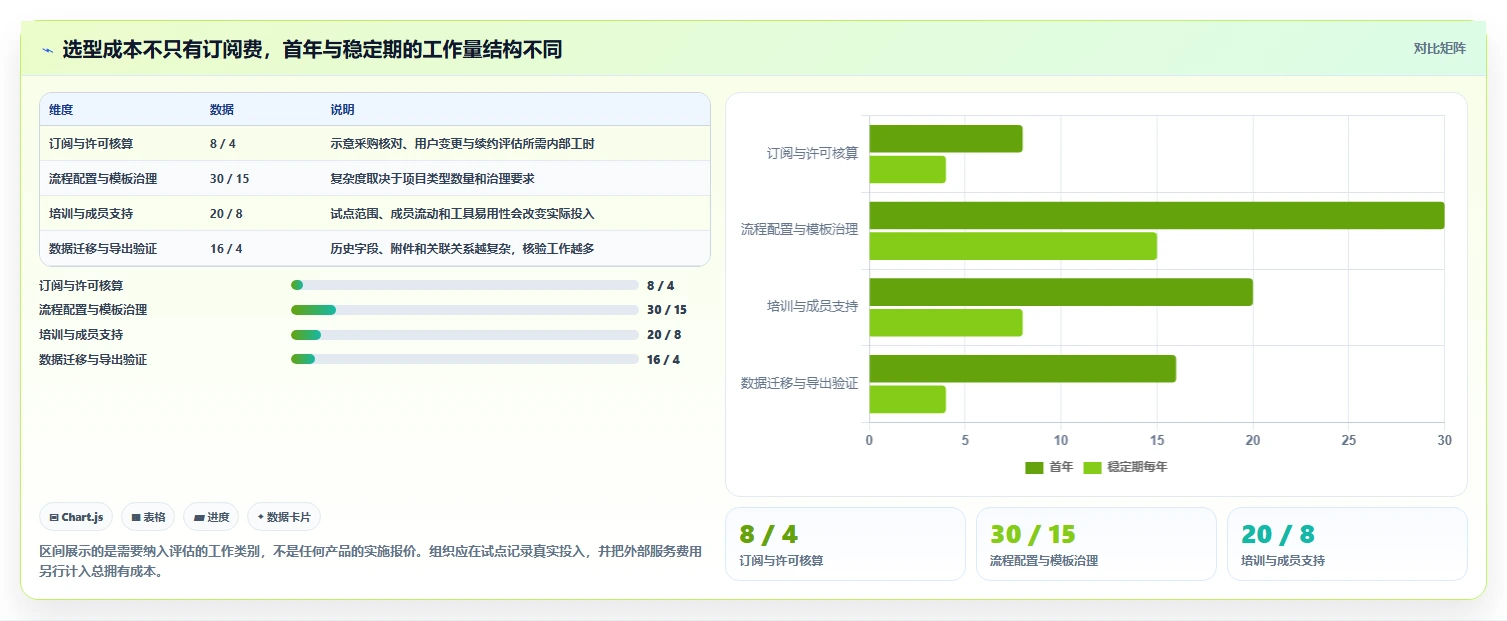
Task: Click progress list value 30 / 15
Action: point(667,310)
